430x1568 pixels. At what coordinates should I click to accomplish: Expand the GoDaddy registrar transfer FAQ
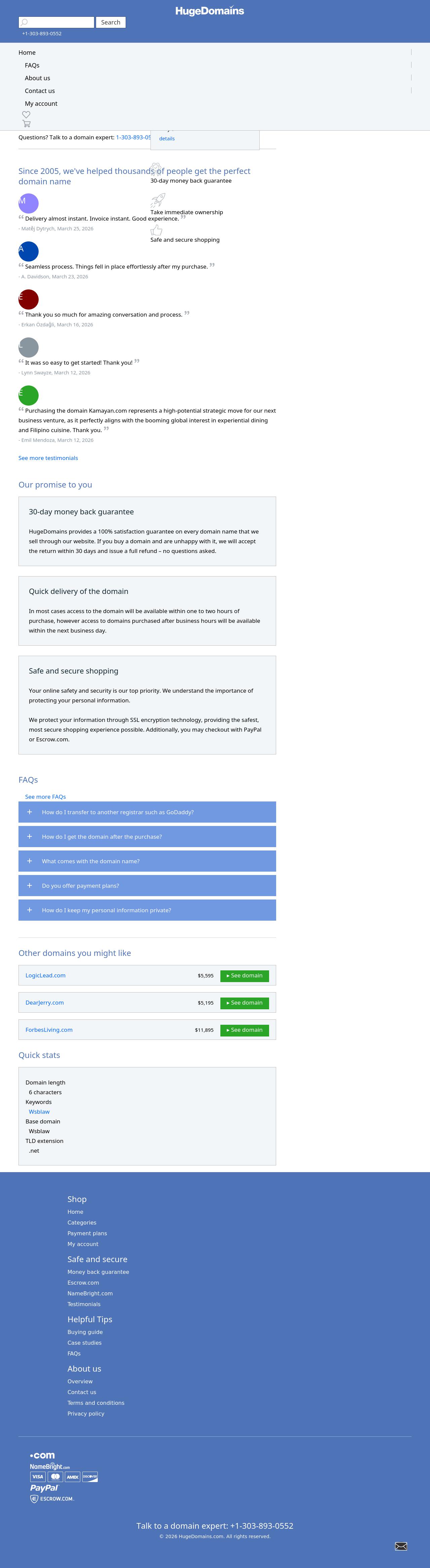[x=147, y=812]
